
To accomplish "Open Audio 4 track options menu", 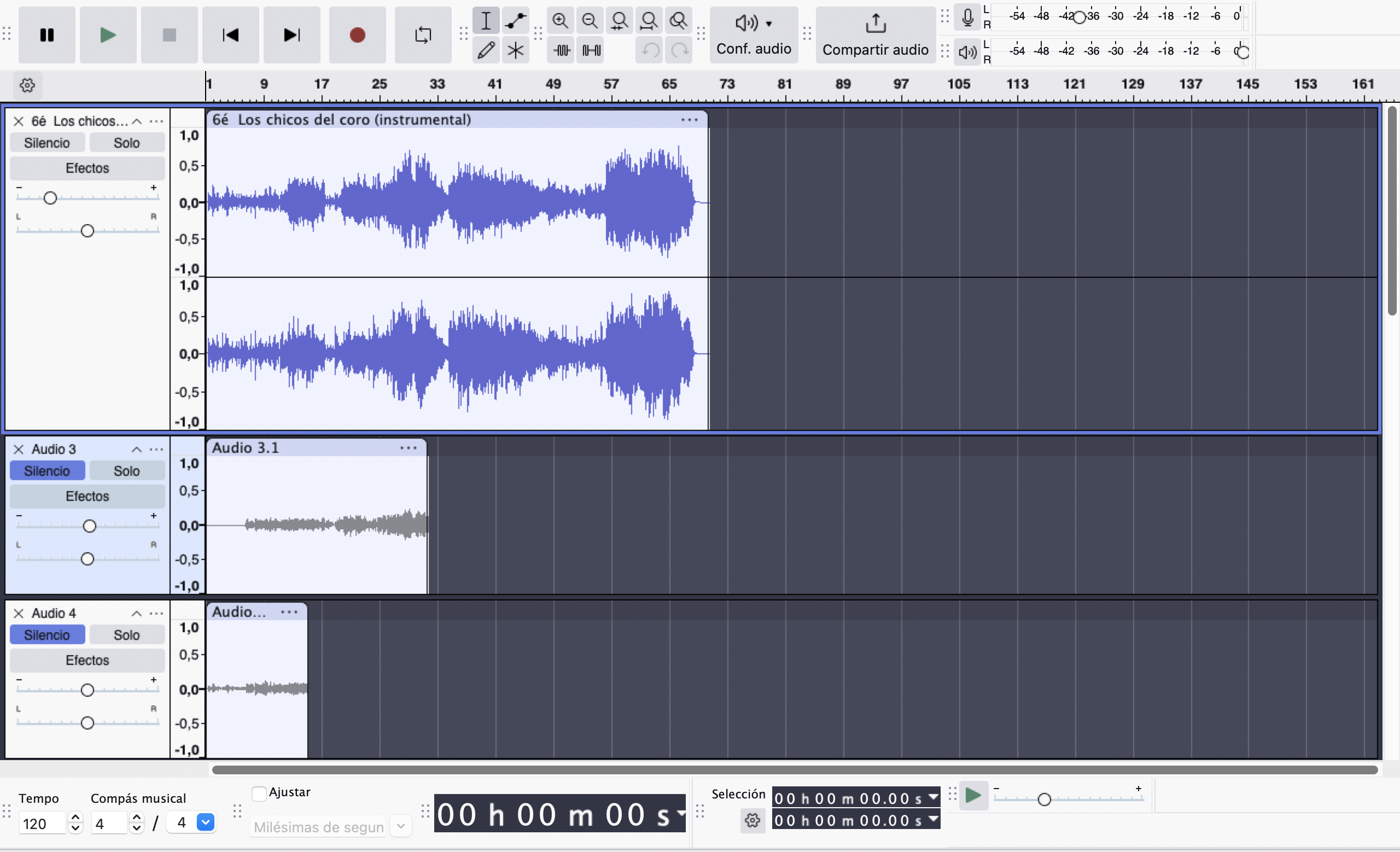I will 156,614.
